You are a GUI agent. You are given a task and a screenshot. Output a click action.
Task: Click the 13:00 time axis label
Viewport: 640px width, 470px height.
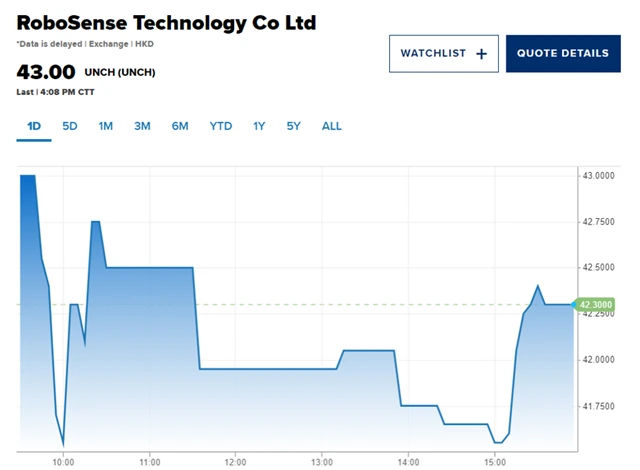coord(322,462)
